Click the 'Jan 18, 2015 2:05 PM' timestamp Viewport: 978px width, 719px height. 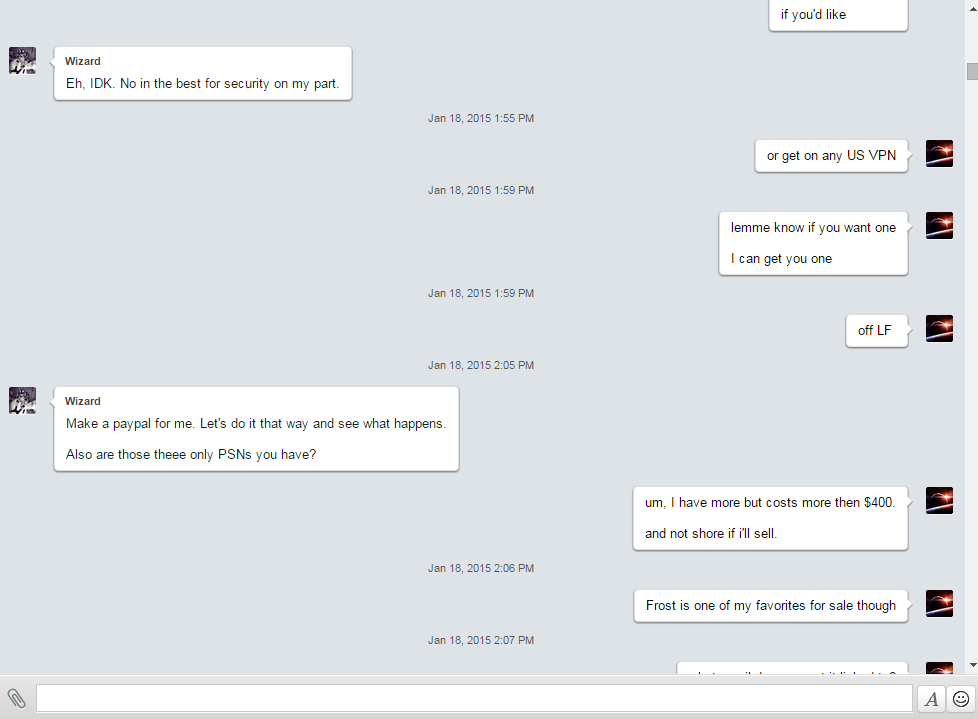tap(481, 365)
